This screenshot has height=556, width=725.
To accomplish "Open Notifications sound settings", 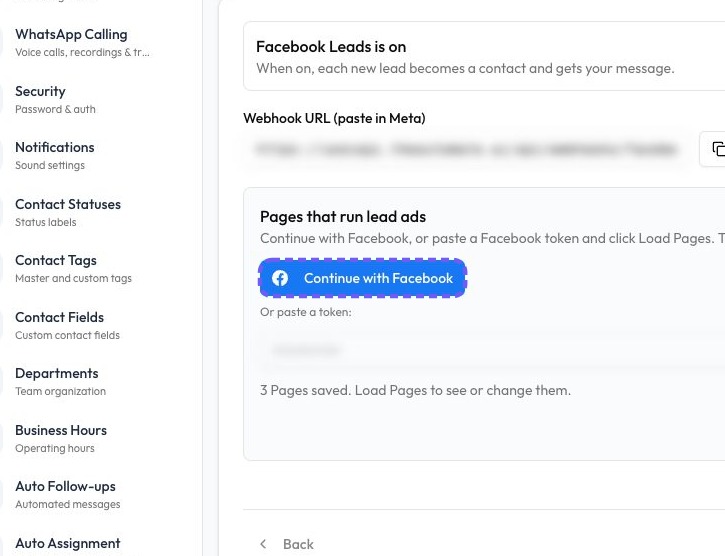I will tap(55, 155).
